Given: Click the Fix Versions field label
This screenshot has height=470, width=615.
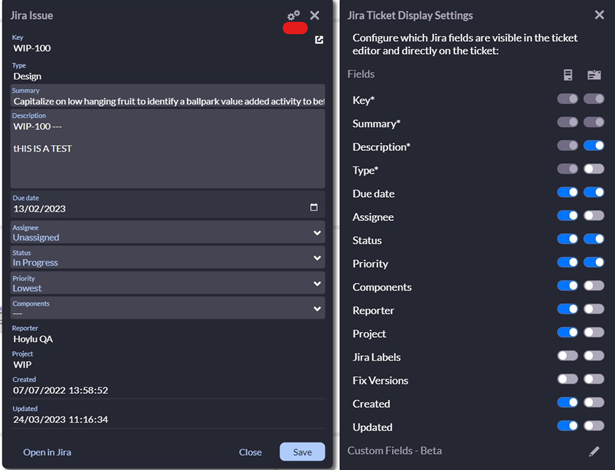Looking at the screenshot, I should 380,381.
